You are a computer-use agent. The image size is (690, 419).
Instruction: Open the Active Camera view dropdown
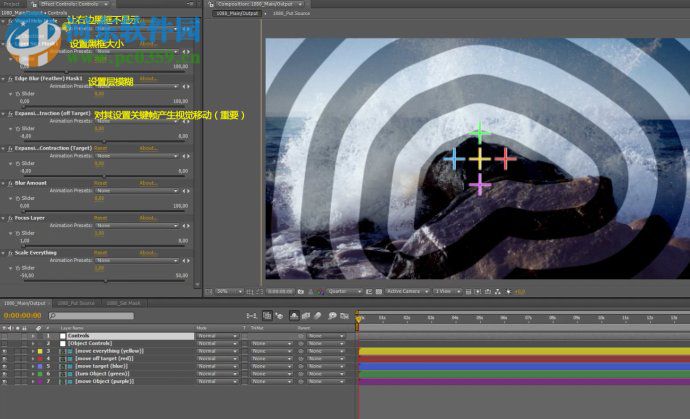tap(407, 291)
